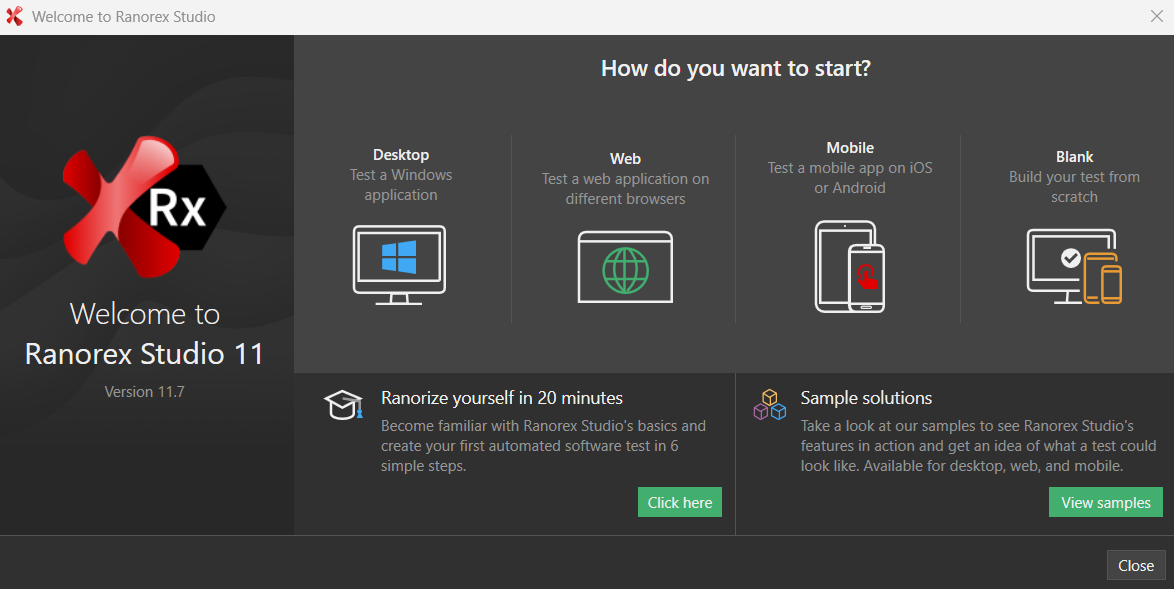The height and width of the screenshot is (589, 1174).
Task: Choose the Blank heading
Action: point(1074,156)
